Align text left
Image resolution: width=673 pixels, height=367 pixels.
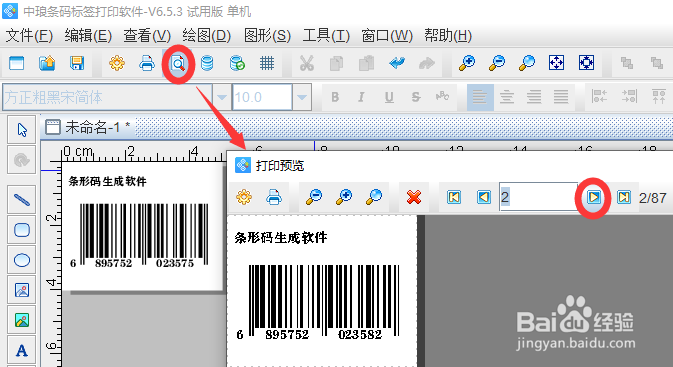click(480, 97)
